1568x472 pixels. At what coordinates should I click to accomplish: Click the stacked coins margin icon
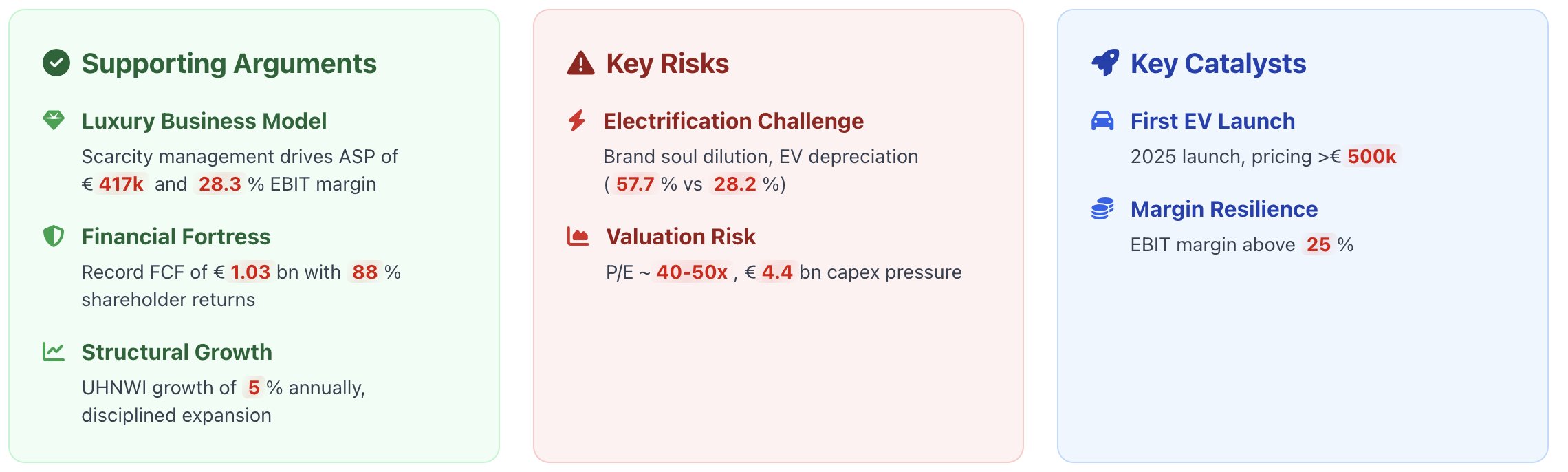pos(1102,208)
